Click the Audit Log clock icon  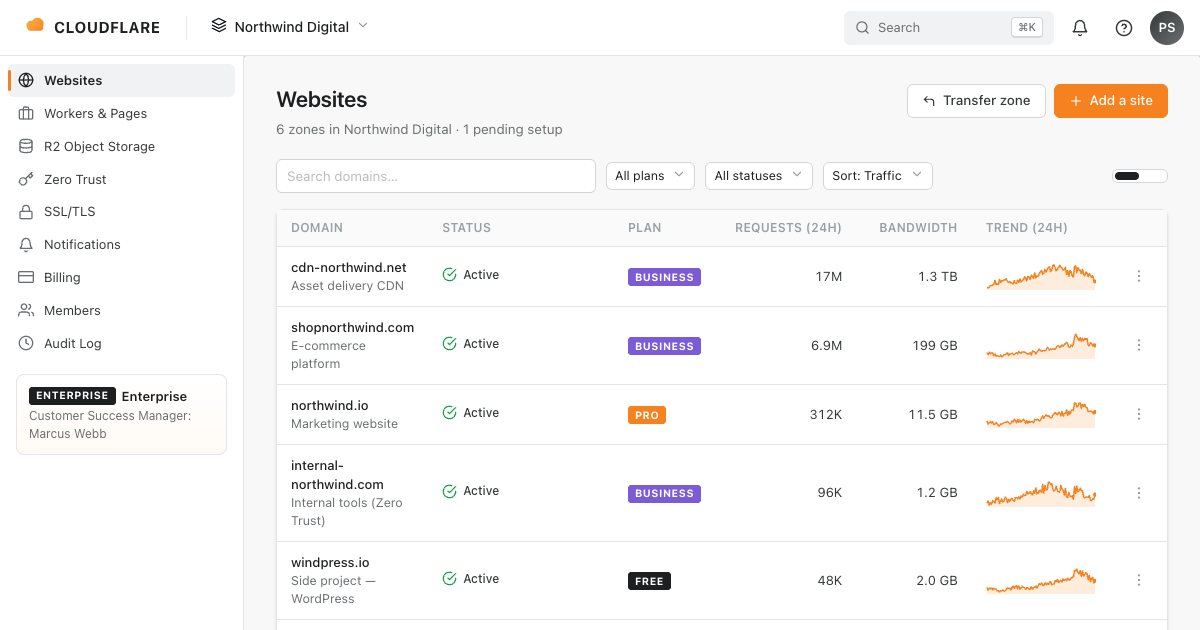click(x=26, y=343)
